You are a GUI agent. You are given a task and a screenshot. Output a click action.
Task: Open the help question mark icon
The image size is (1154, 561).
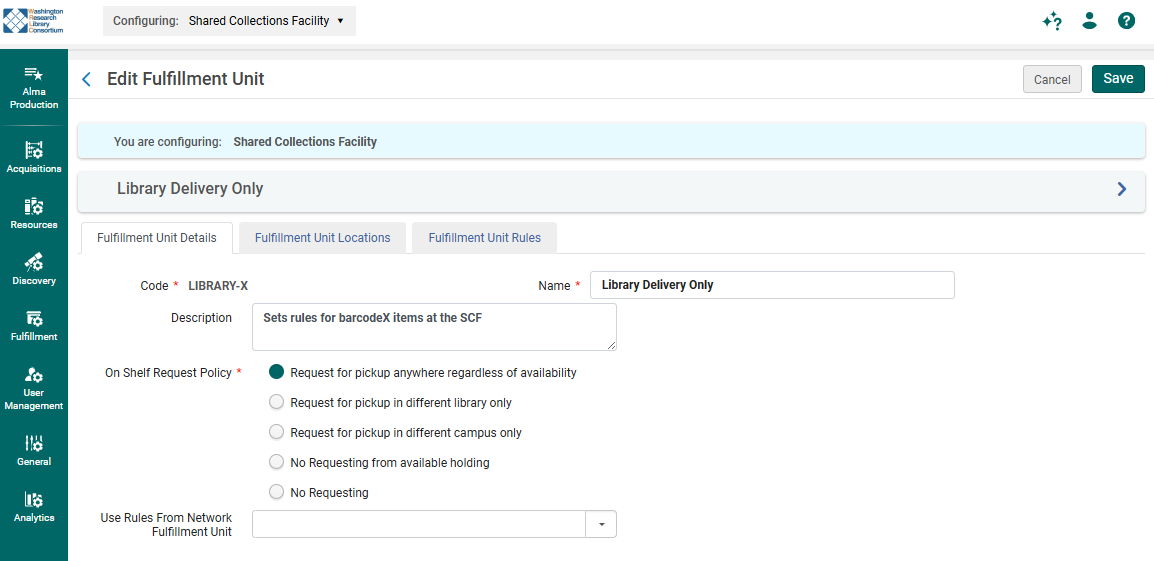click(x=1126, y=21)
